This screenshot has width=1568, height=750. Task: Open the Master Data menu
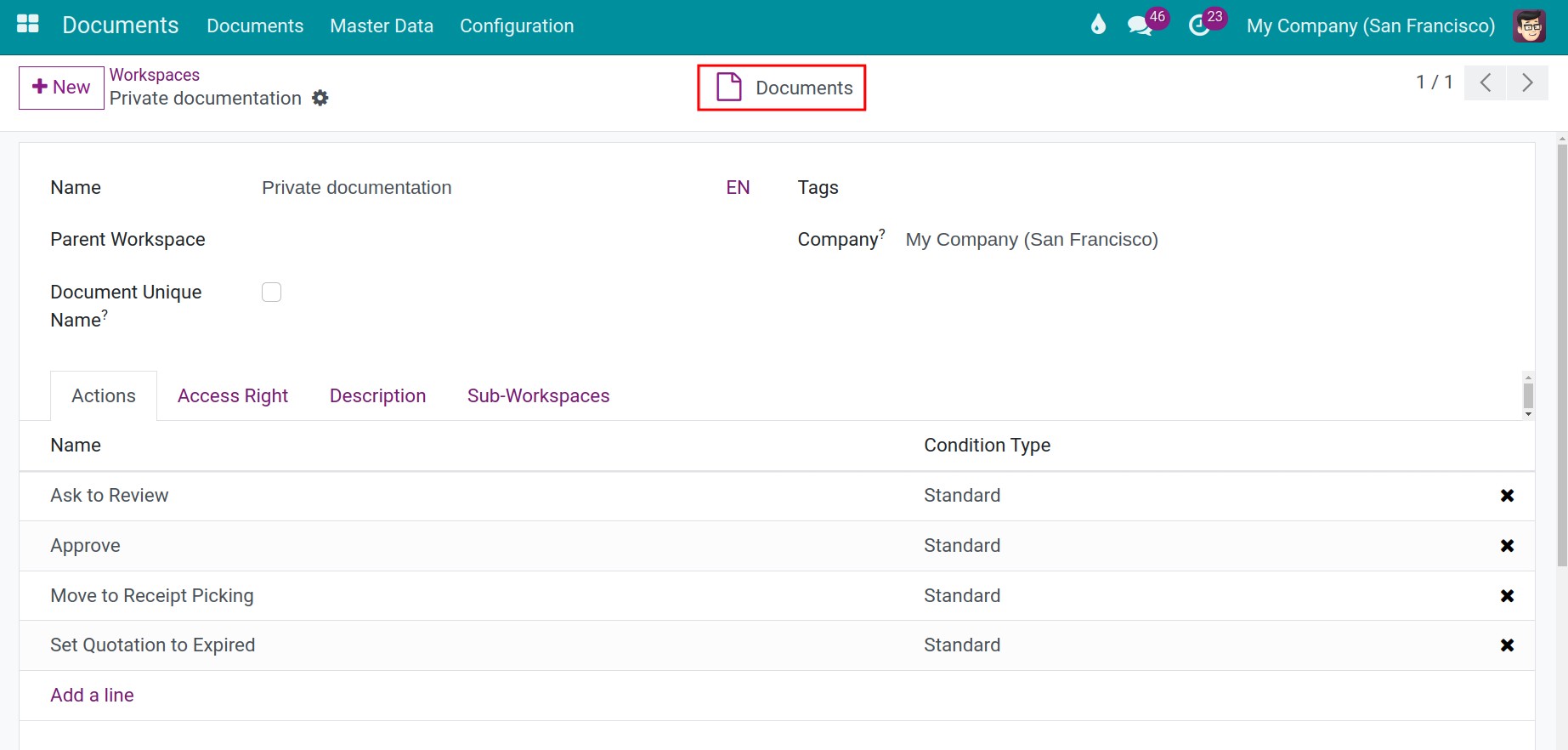coord(382,26)
